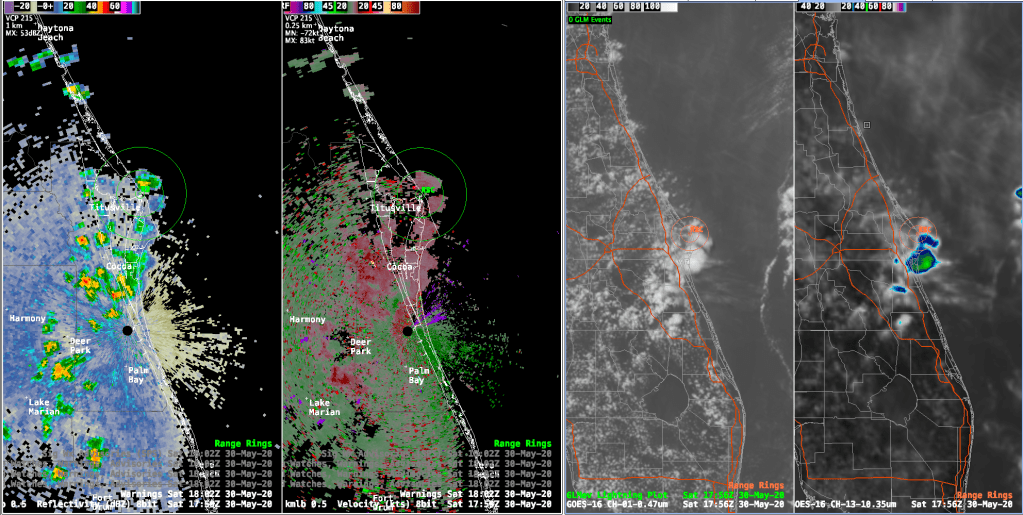The height and width of the screenshot is (515, 1023).
Task: Toggle Range Rings legend in the velocity panel
Action: pyautogui.click(x=522, y=443)
